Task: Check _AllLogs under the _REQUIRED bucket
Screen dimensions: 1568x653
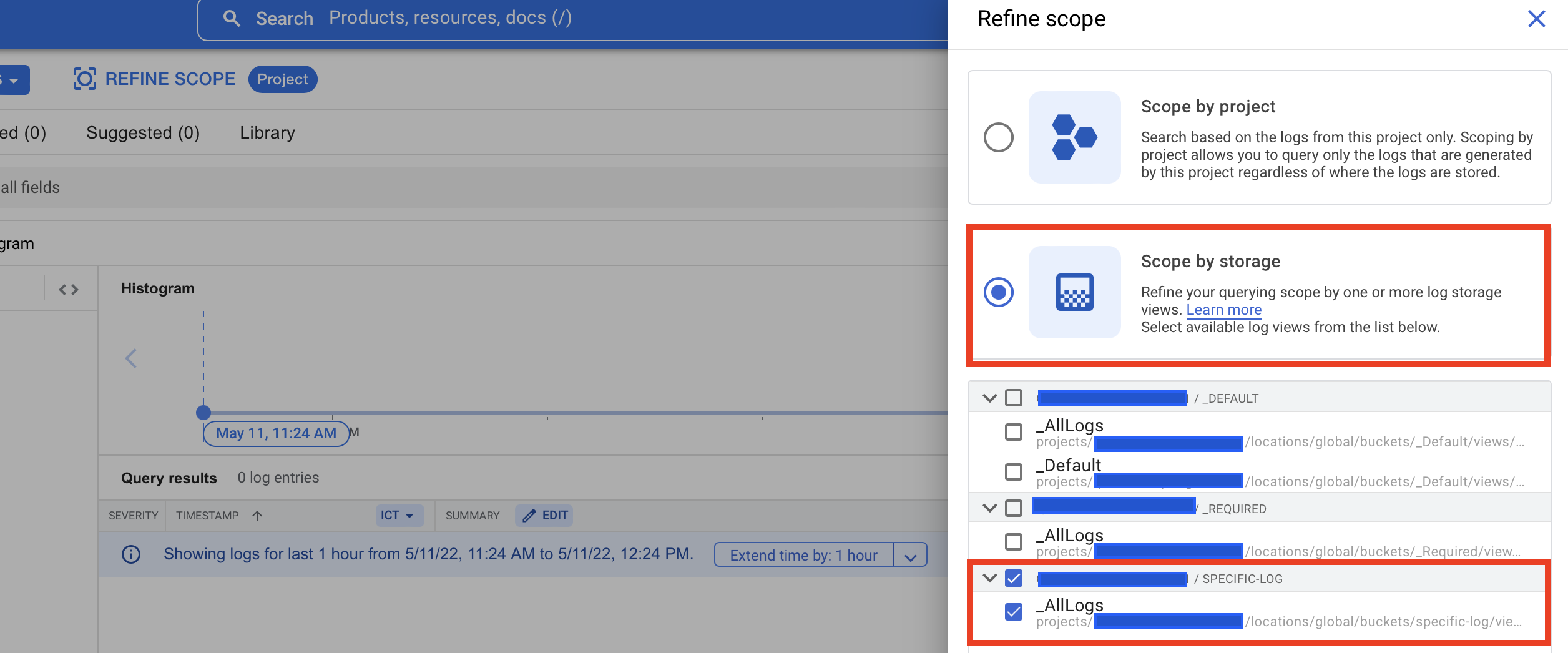Action: 1014,542
